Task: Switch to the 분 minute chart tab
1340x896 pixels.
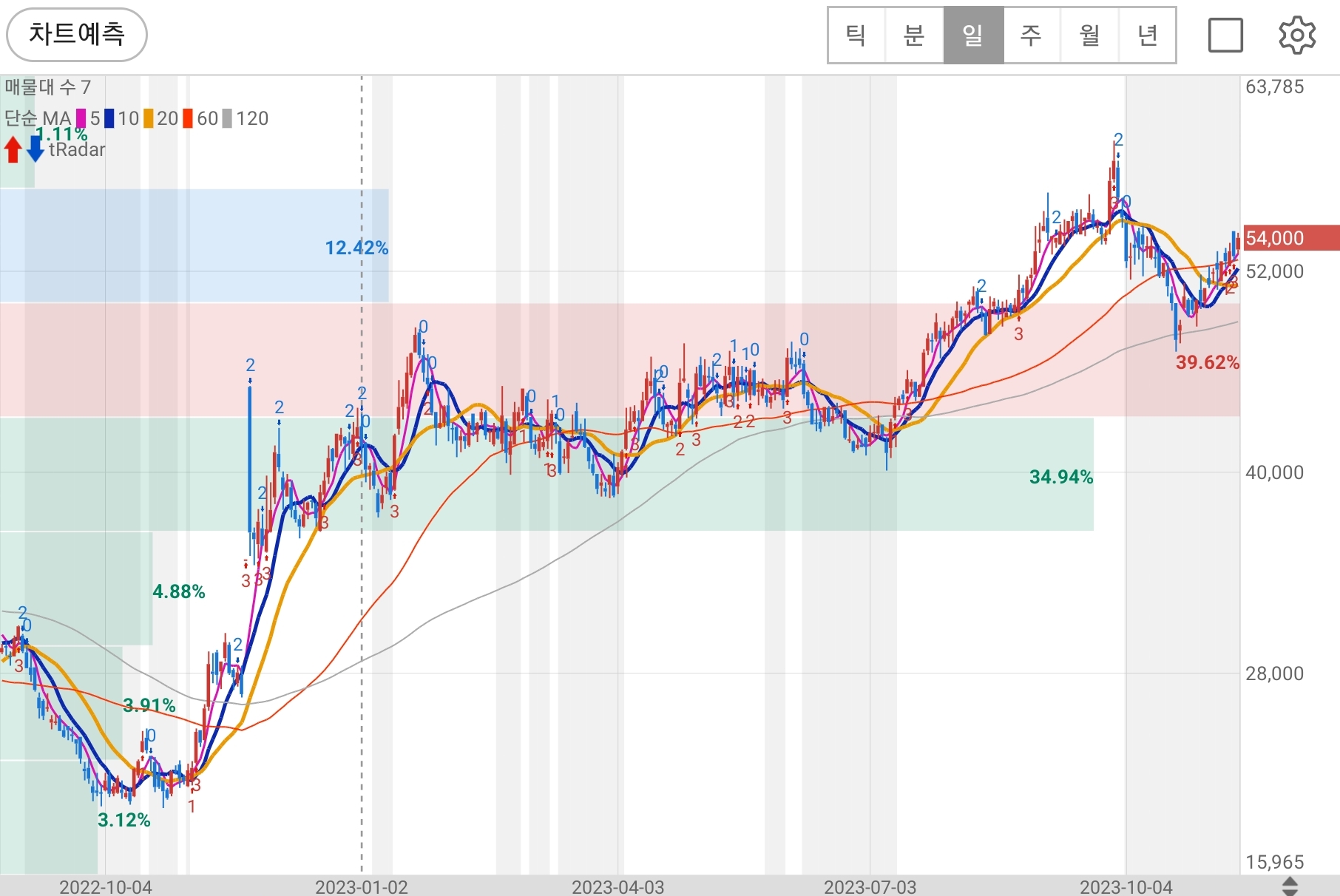Action: coord(915,35)
